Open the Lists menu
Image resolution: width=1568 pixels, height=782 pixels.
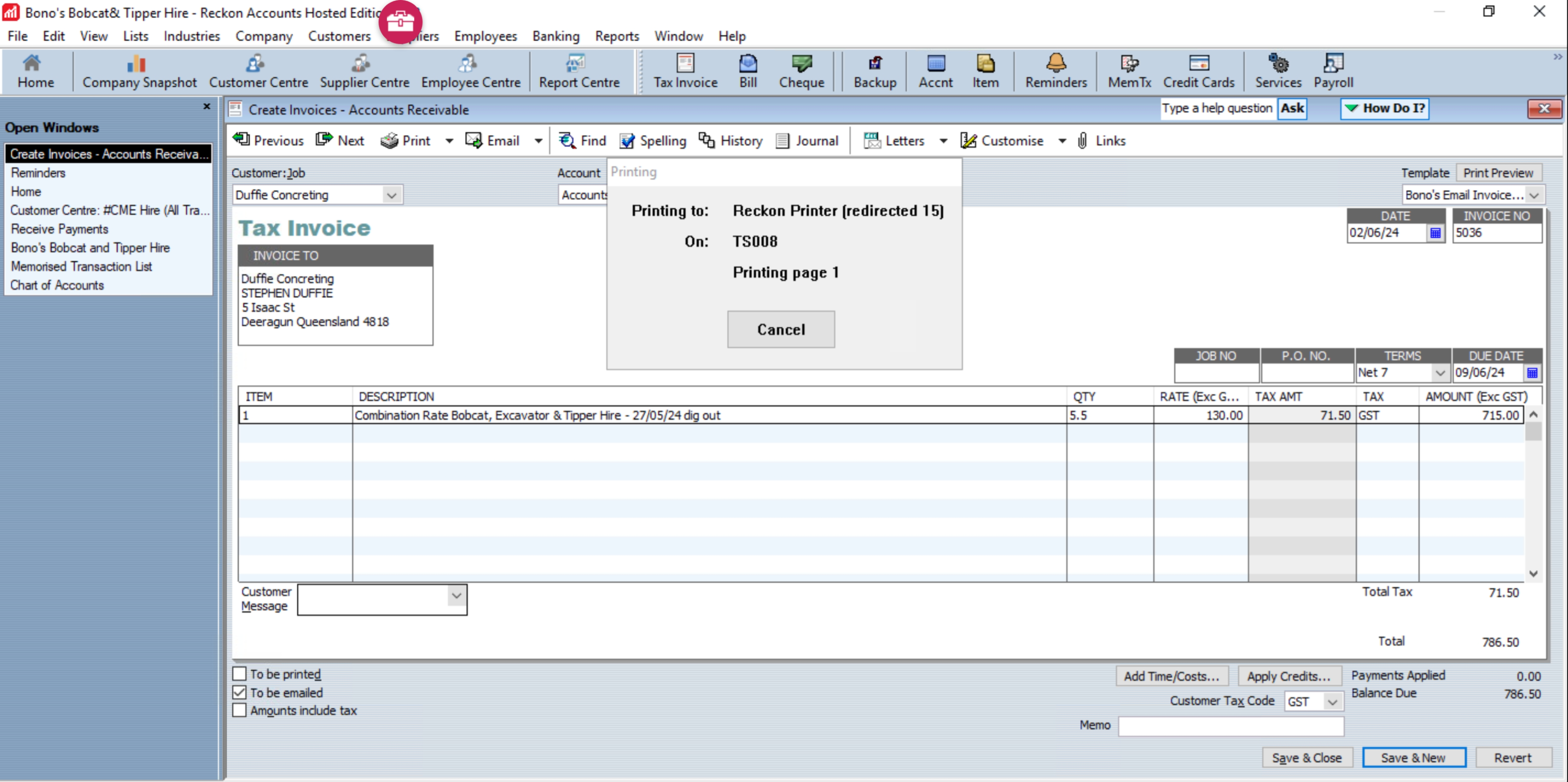pyautogui.click(x=135, y=36)
